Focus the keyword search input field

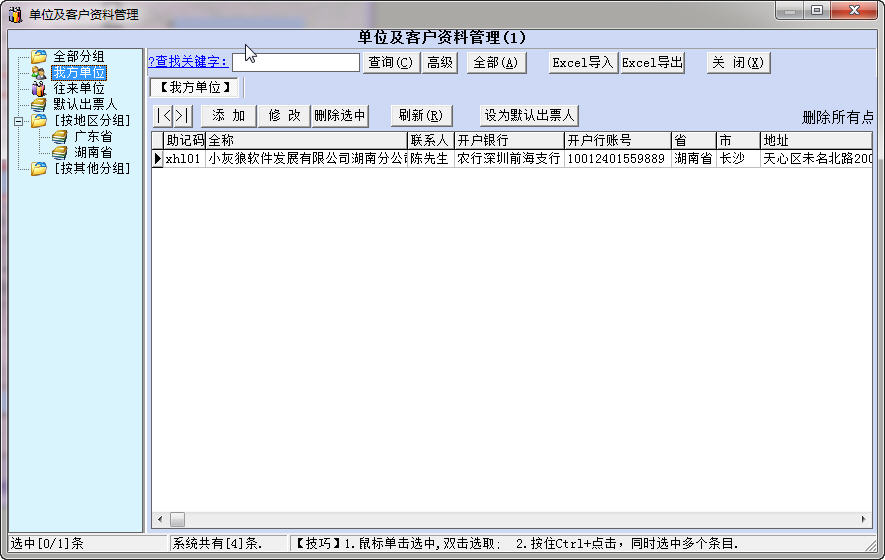click(x=295, y=63)
